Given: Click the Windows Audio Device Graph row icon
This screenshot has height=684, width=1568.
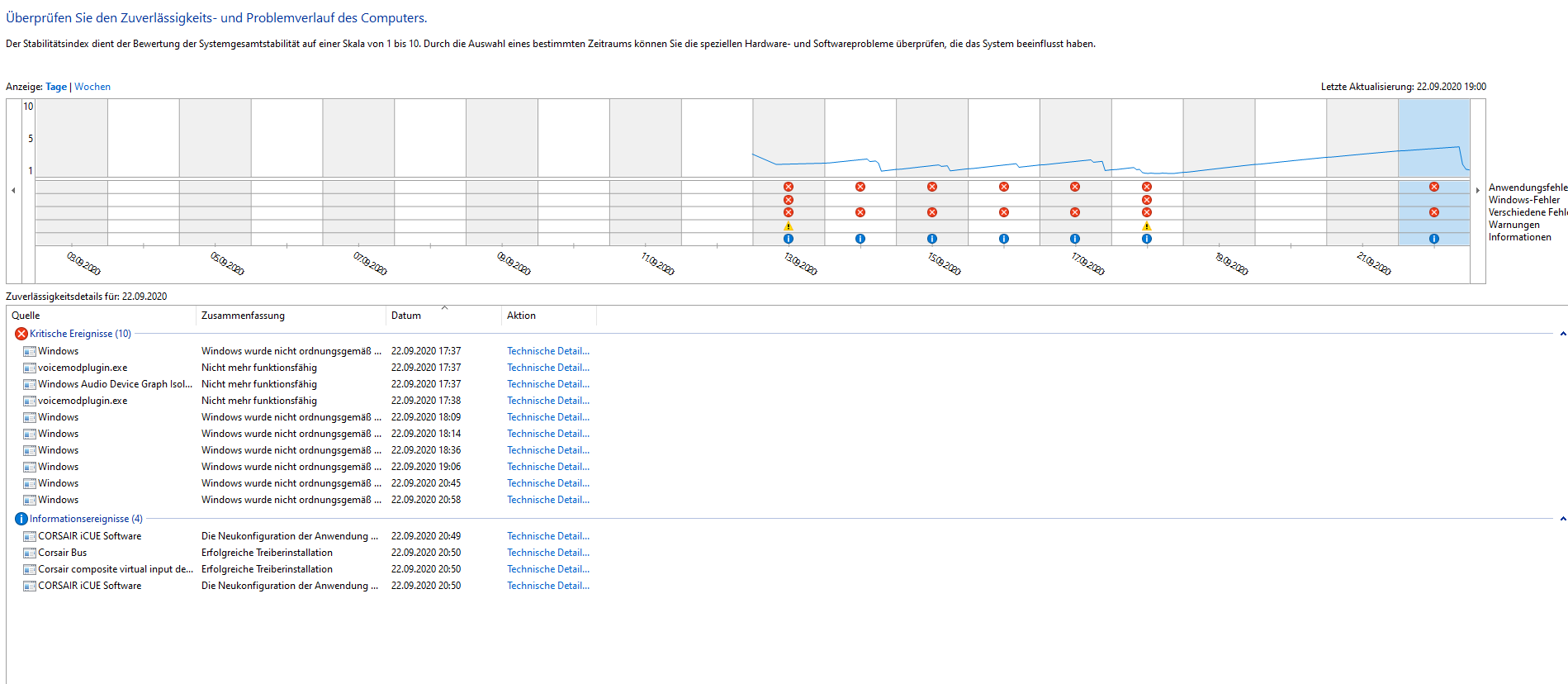Looking at the screenshot, I should 30,384.
